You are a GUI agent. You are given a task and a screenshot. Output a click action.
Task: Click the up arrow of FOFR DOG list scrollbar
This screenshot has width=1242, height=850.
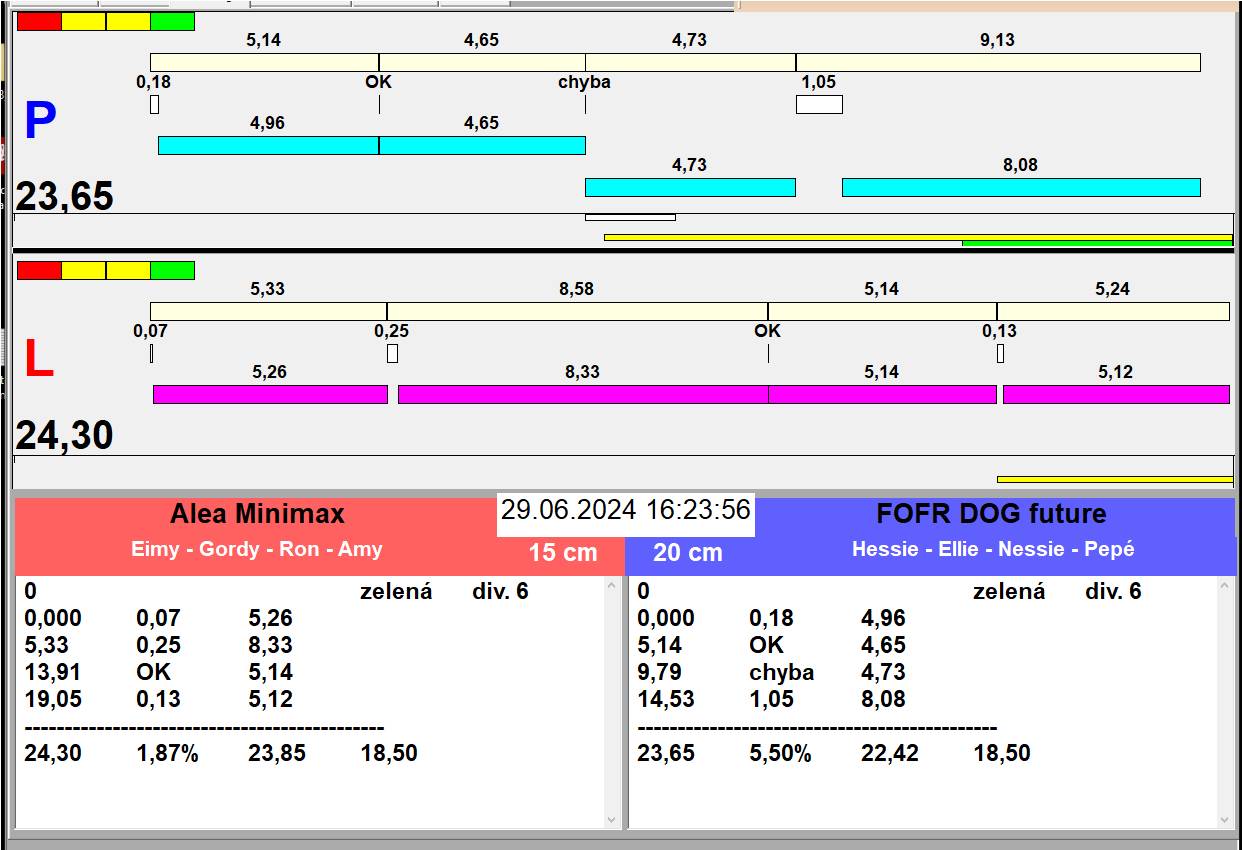1225,587
